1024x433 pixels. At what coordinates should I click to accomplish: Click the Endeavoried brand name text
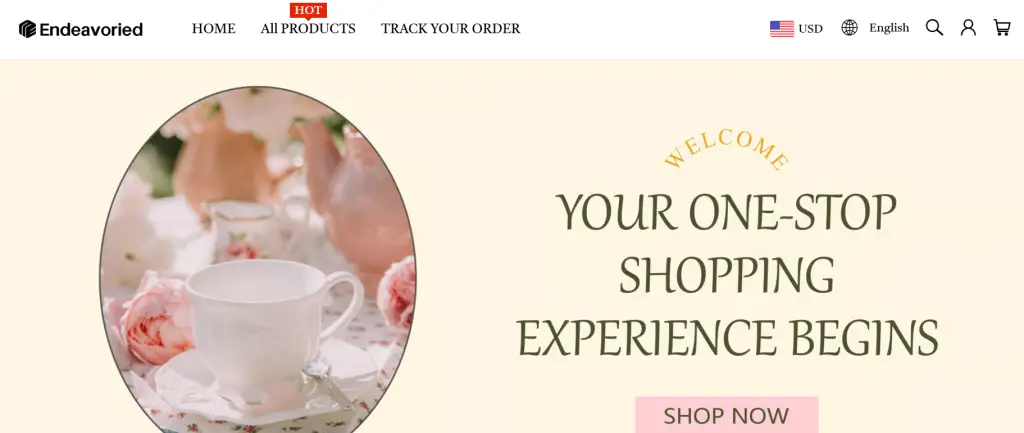pyautogui.click(x=91, y=29)
